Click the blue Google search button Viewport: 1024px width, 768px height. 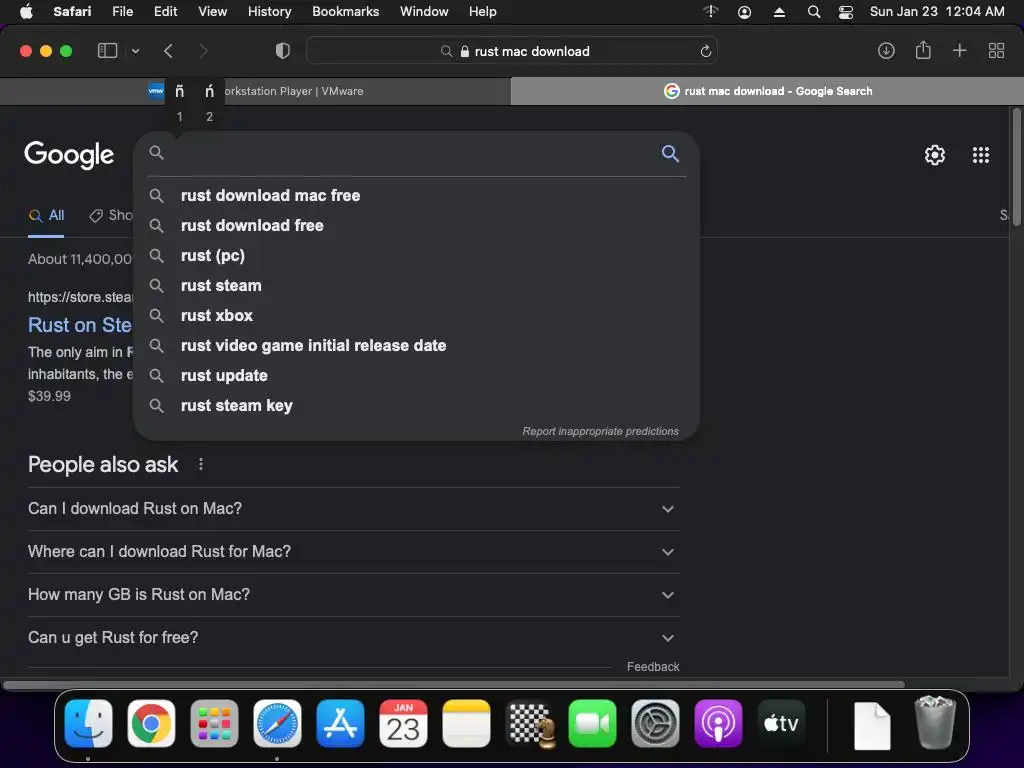670,153
